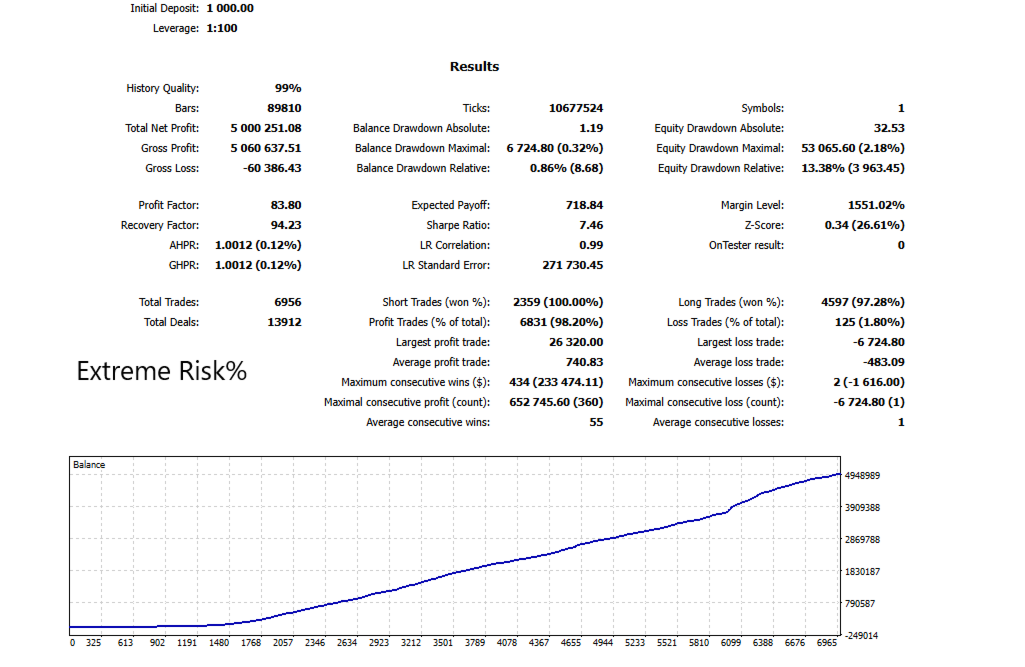This screenshot has width=1025, height=667.
Task: Click Z-Score value 0.34 (26.61%)
Action: (865, 225)
